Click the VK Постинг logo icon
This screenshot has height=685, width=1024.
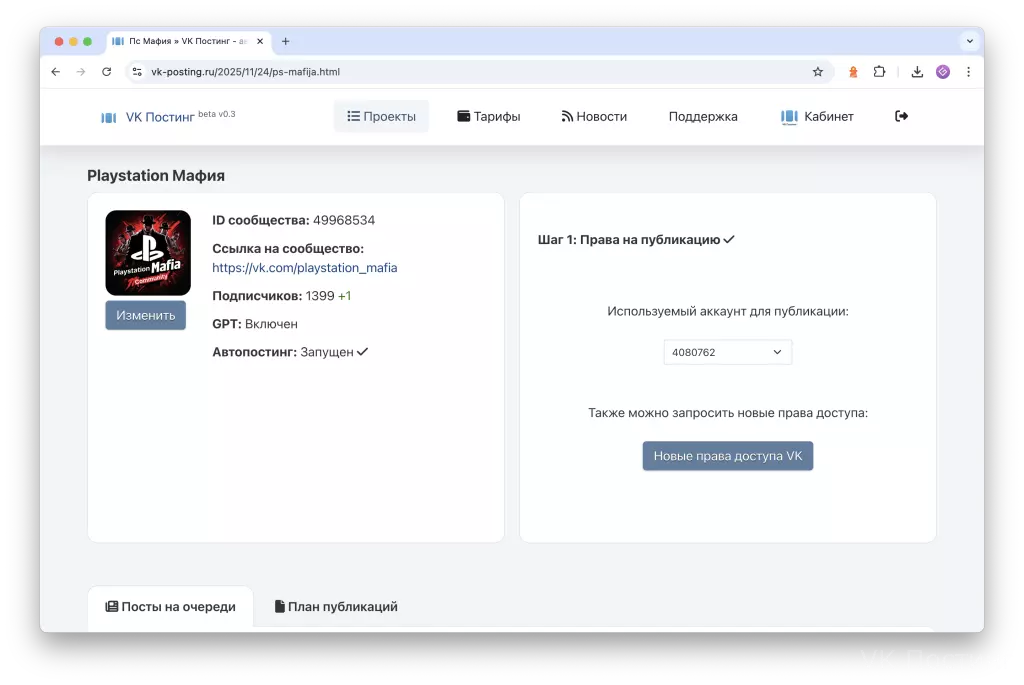(108, 118)
